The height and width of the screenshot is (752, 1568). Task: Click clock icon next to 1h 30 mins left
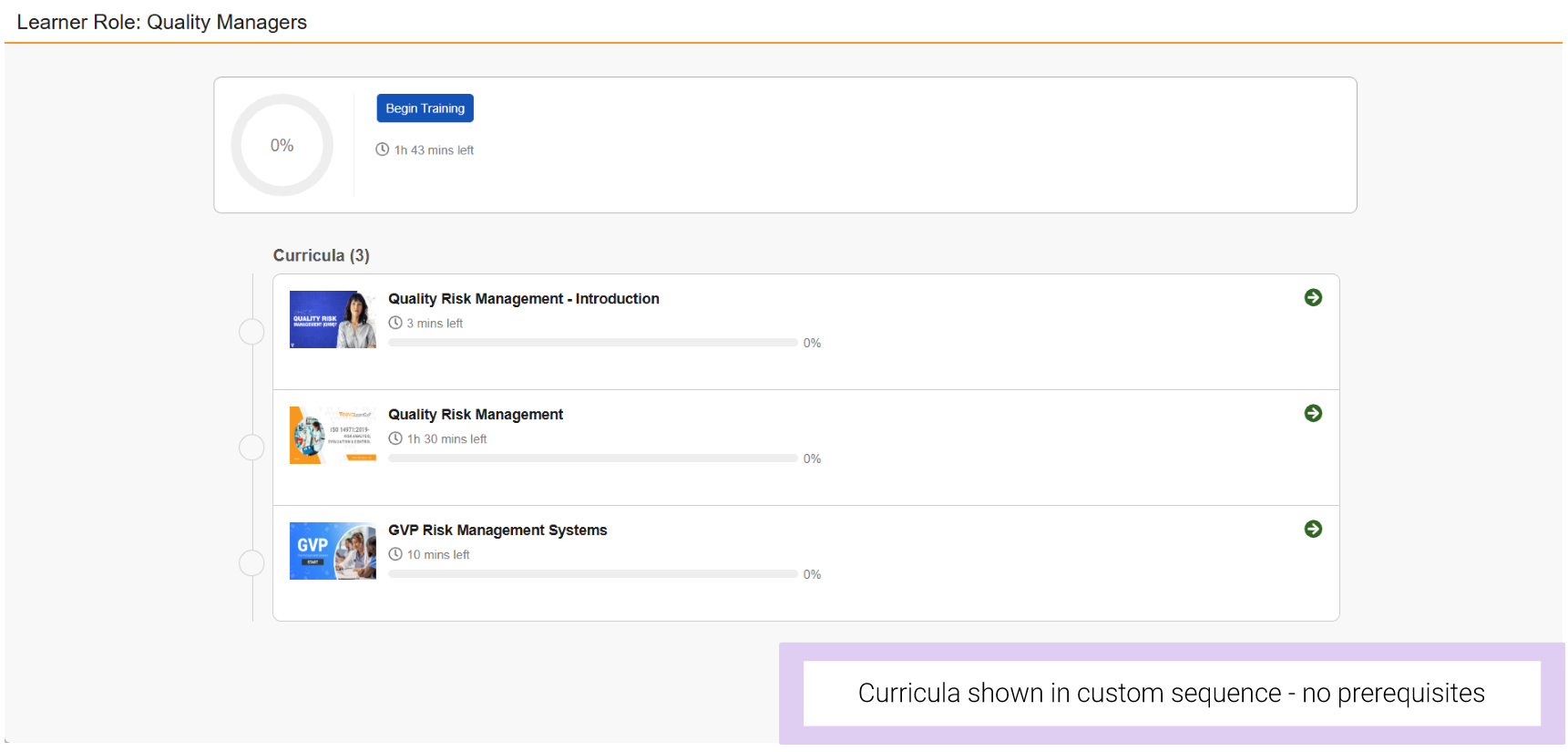(395, 438)
